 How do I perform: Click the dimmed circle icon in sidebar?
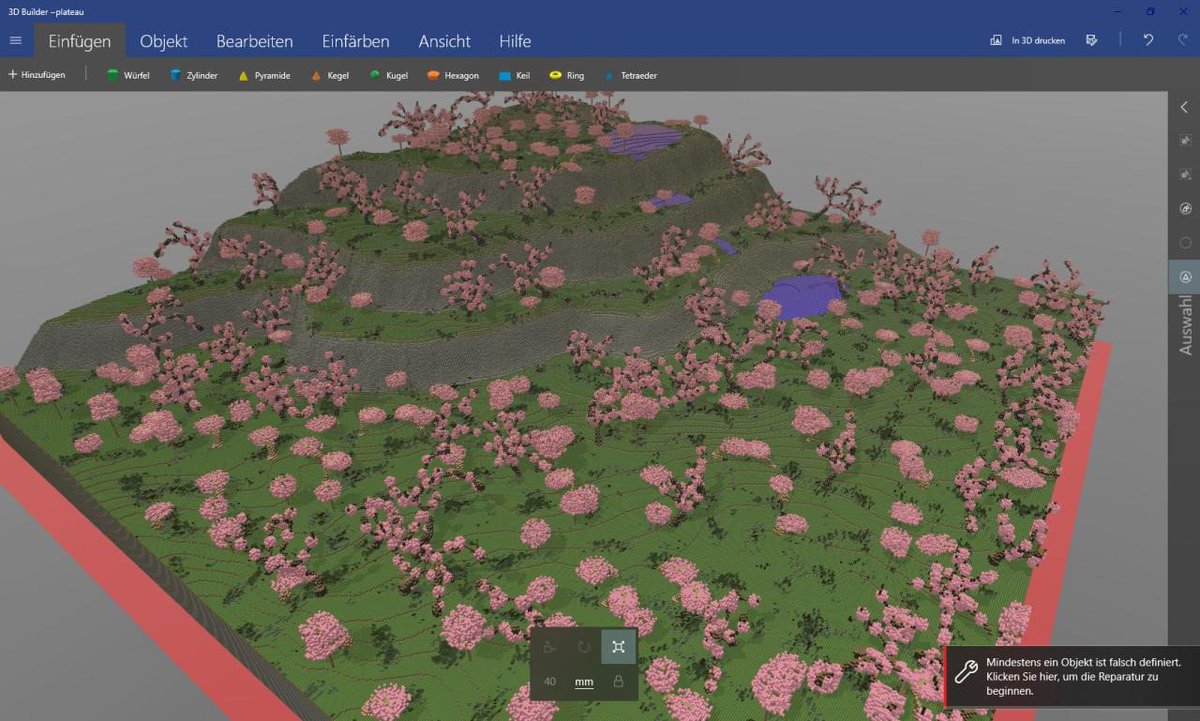(1185, 242)
